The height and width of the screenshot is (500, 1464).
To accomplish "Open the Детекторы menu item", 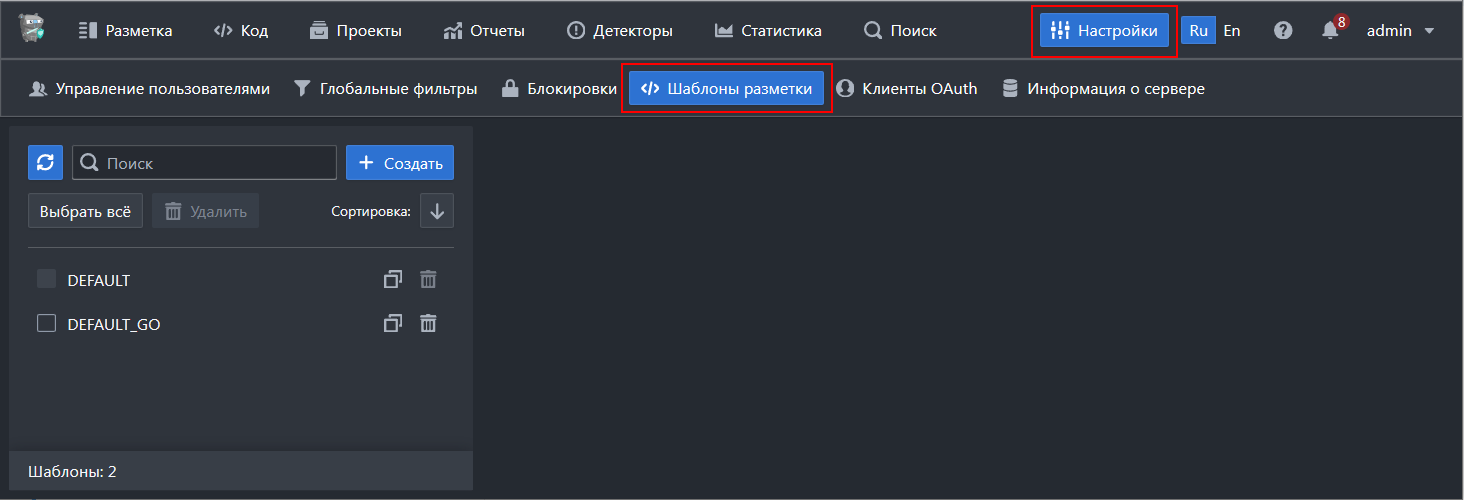I will pos(619,31).
